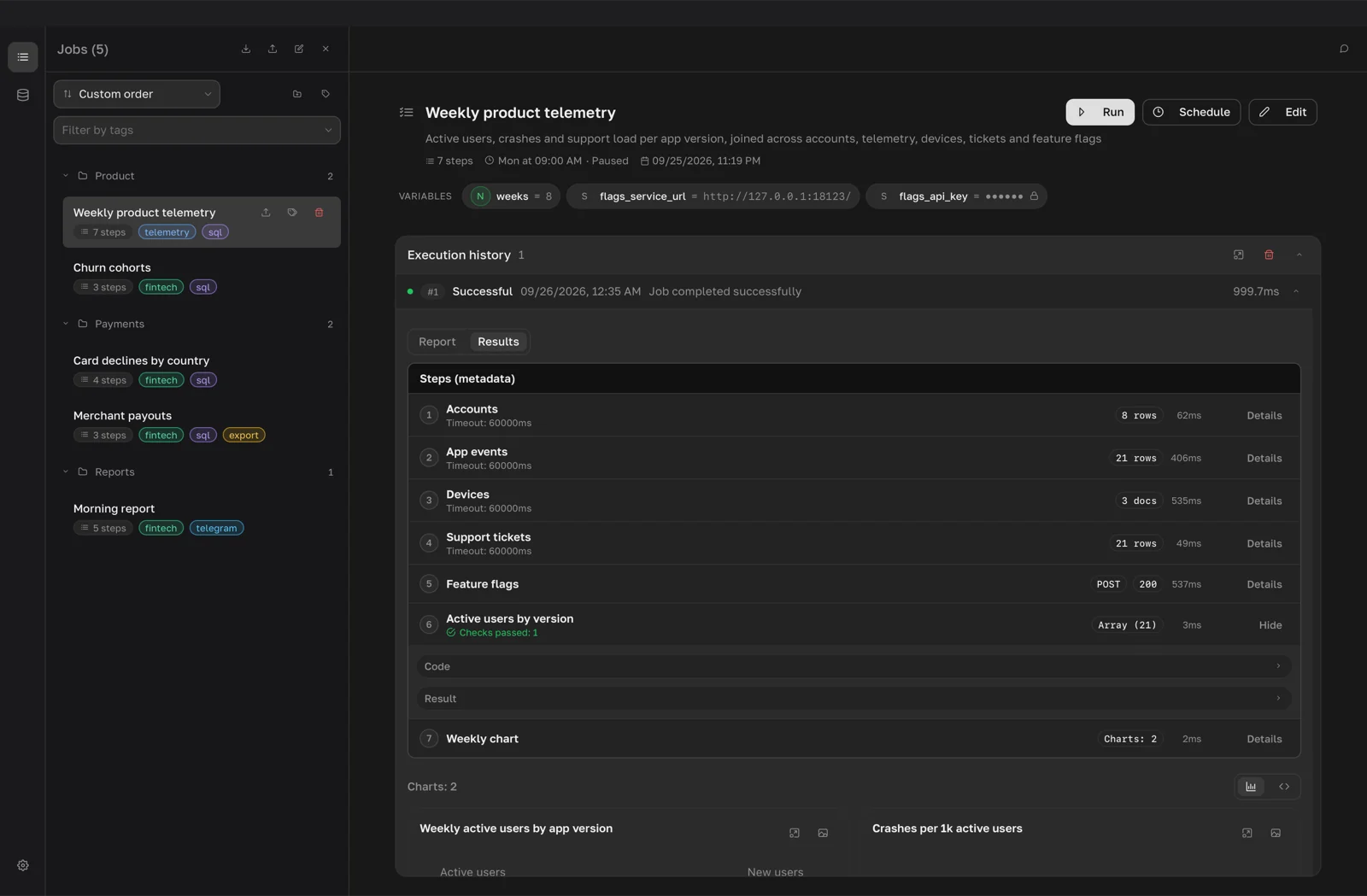
Task: Close the Jobs panel
Action: [326, 49]
